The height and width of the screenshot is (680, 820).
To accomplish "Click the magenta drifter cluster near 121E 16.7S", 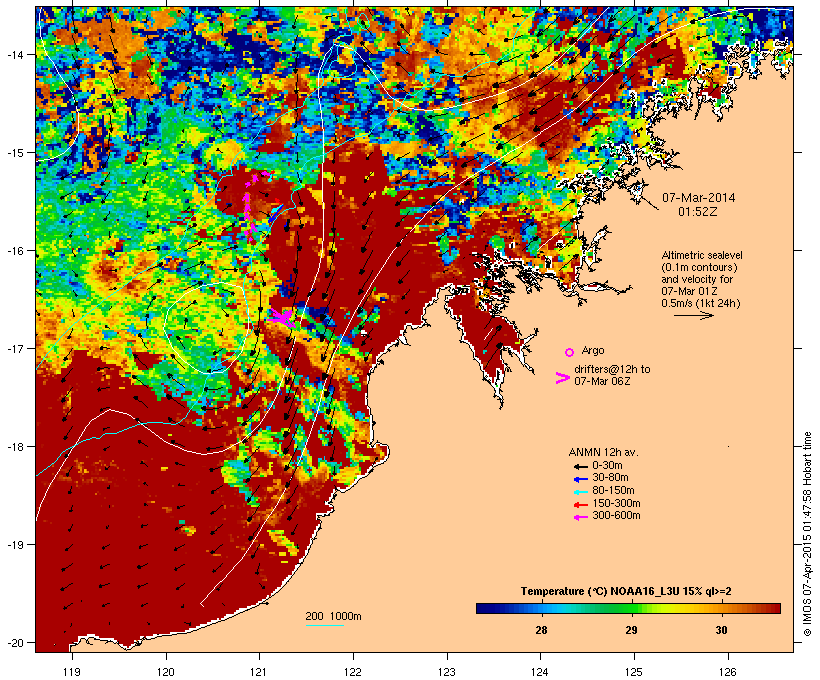I will [282, 317].
